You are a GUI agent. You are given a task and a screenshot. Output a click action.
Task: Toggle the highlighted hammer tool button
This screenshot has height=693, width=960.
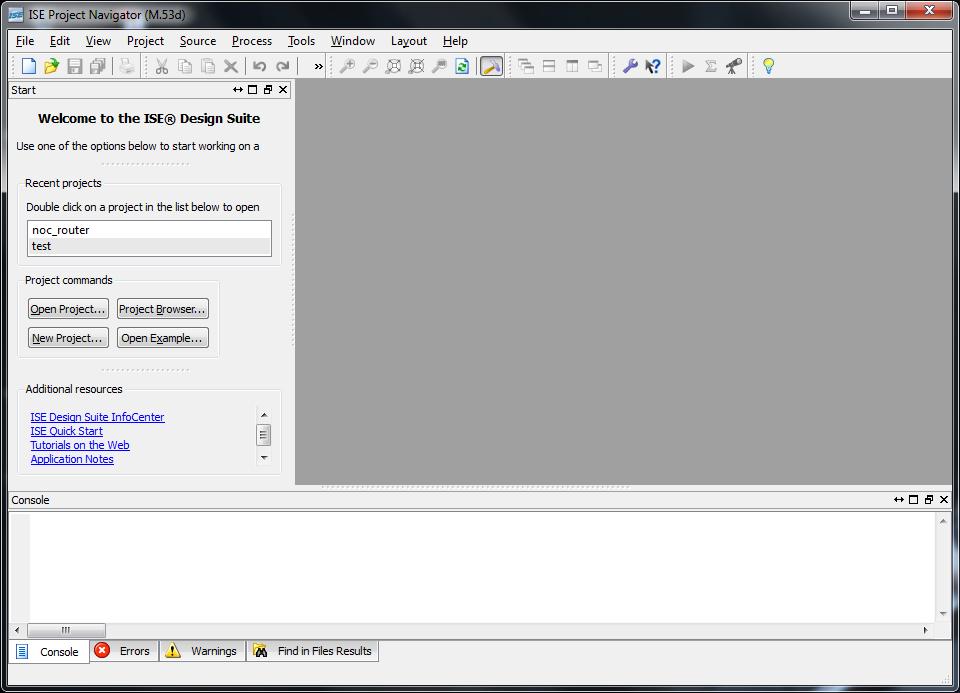[x=491, y=66]
